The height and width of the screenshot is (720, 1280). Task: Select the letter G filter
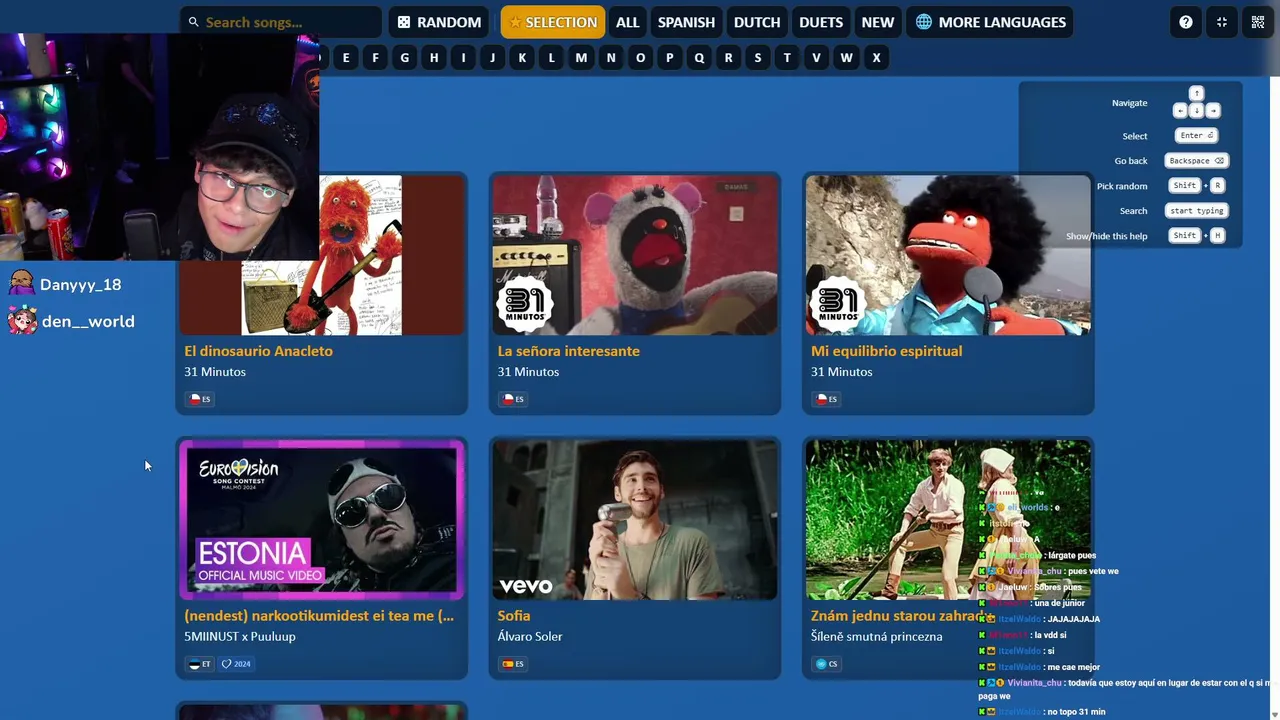405,58
